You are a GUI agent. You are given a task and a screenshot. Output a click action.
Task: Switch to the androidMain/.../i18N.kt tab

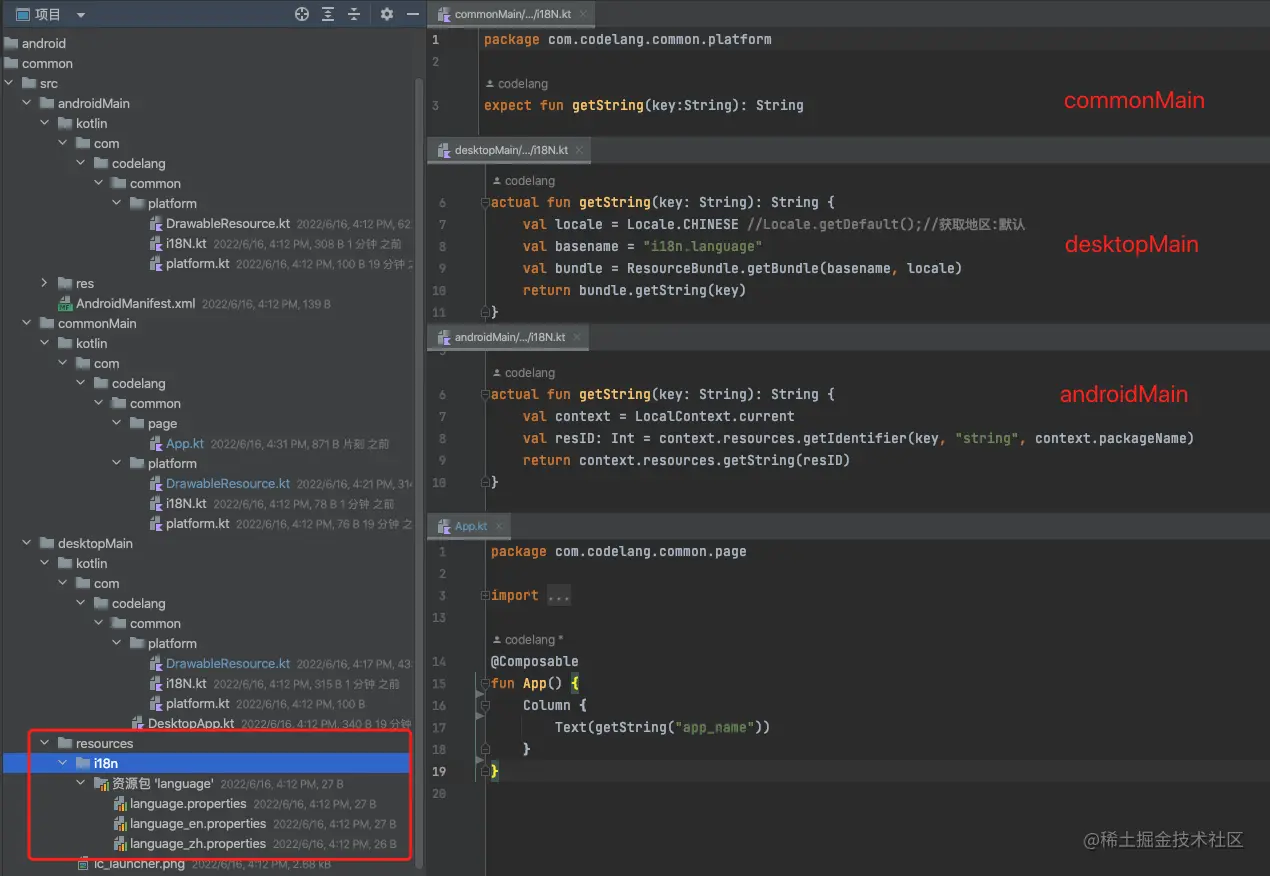(509, 338)
